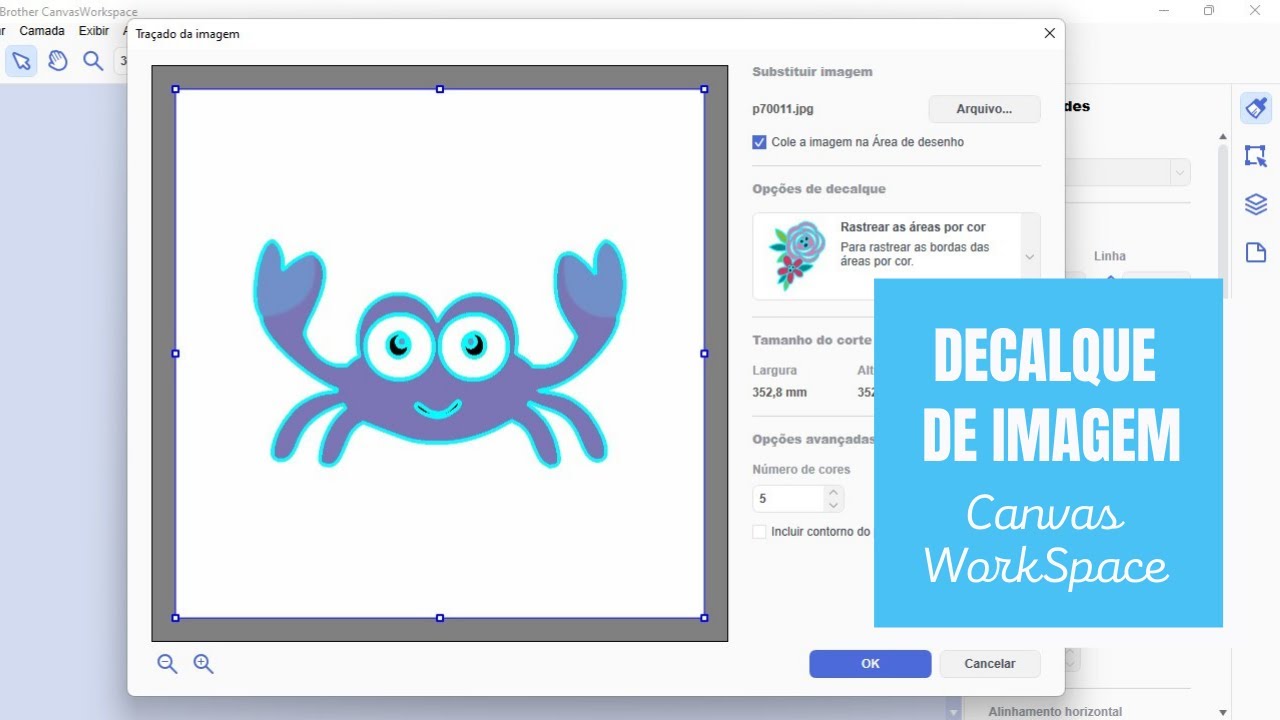Click the bottom-right corner crop handle
The width and height of the screenshot is (1280, 720).
tap(704, 618)
